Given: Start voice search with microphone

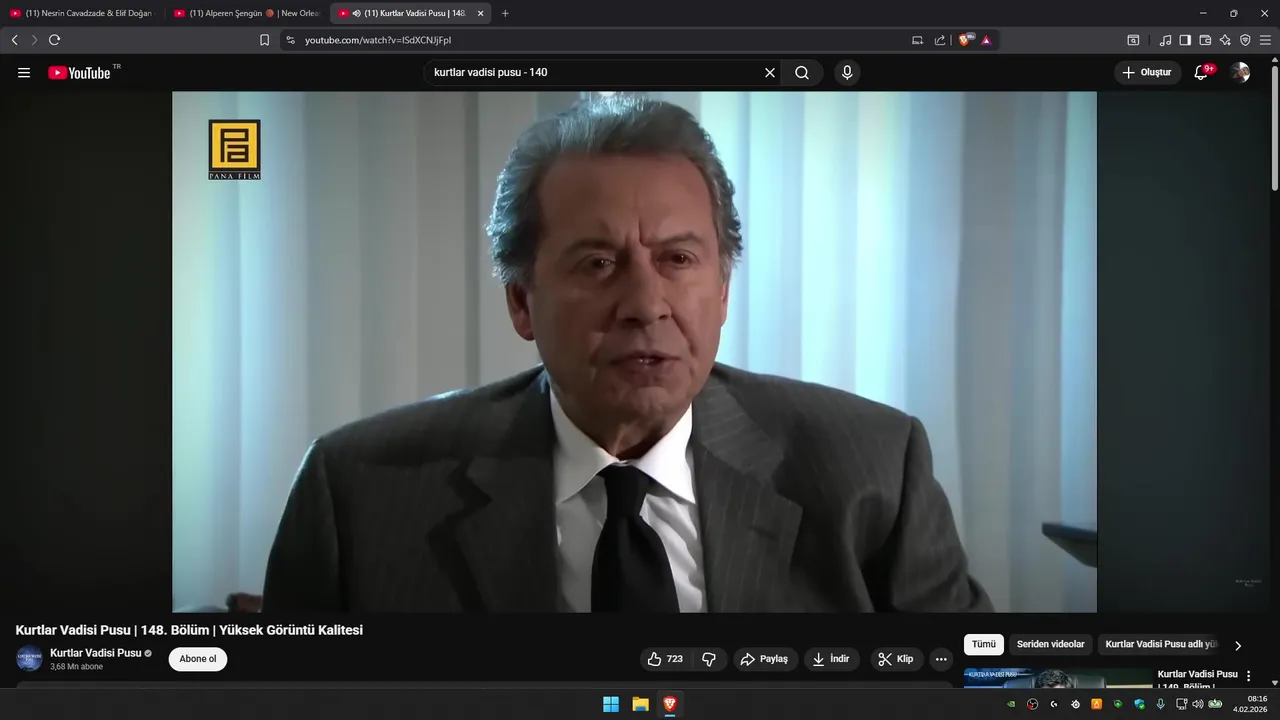Looking at the screenshot, I should (x=847, y=73).
